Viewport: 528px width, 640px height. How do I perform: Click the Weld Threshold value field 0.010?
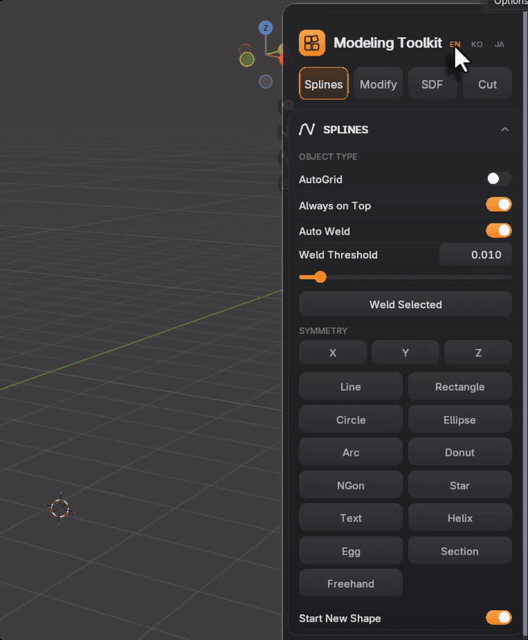click(x=475, y=255)
